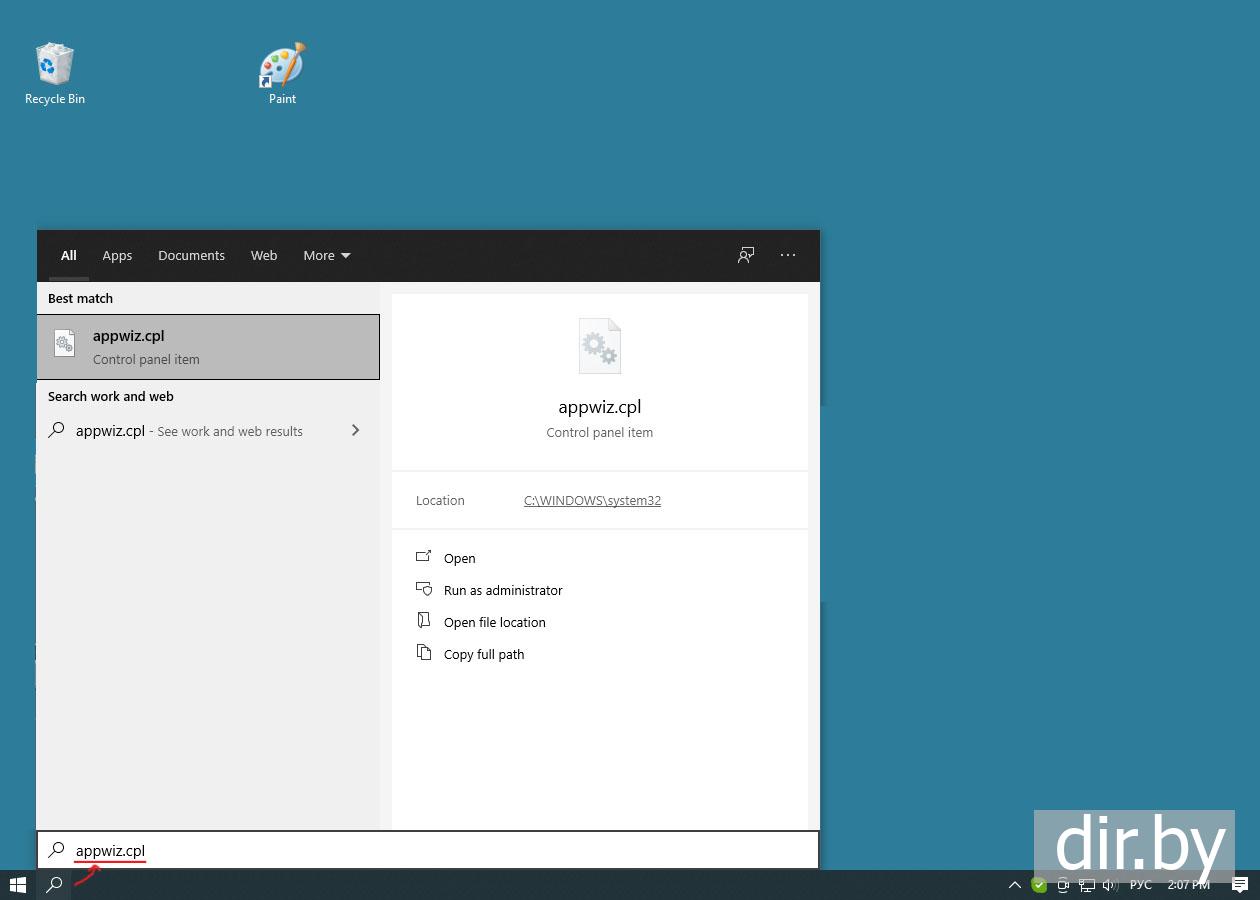
Task: Click the magnifier icon beside web result
Action: (57, 430)
